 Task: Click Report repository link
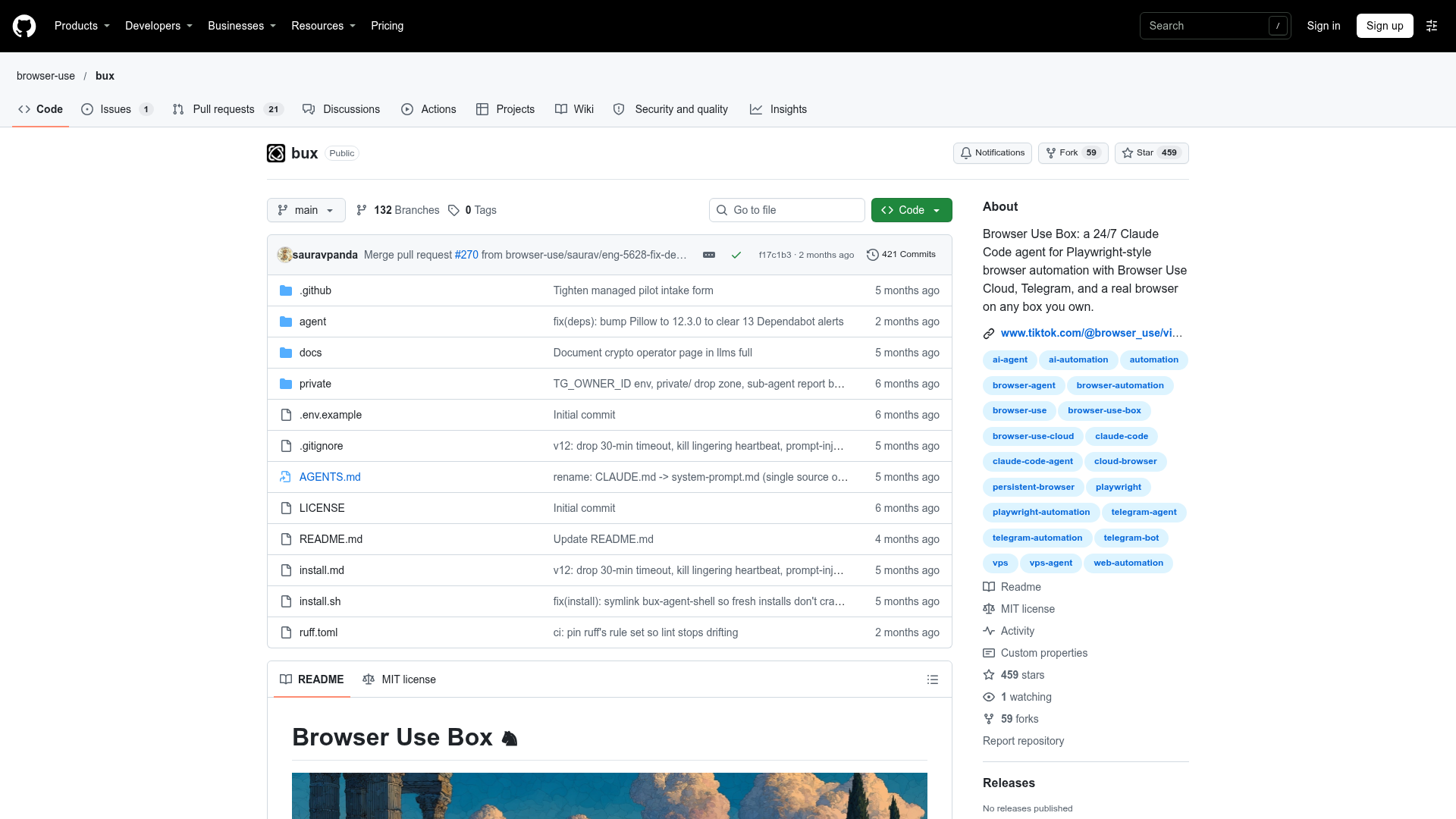[1023, 741]
